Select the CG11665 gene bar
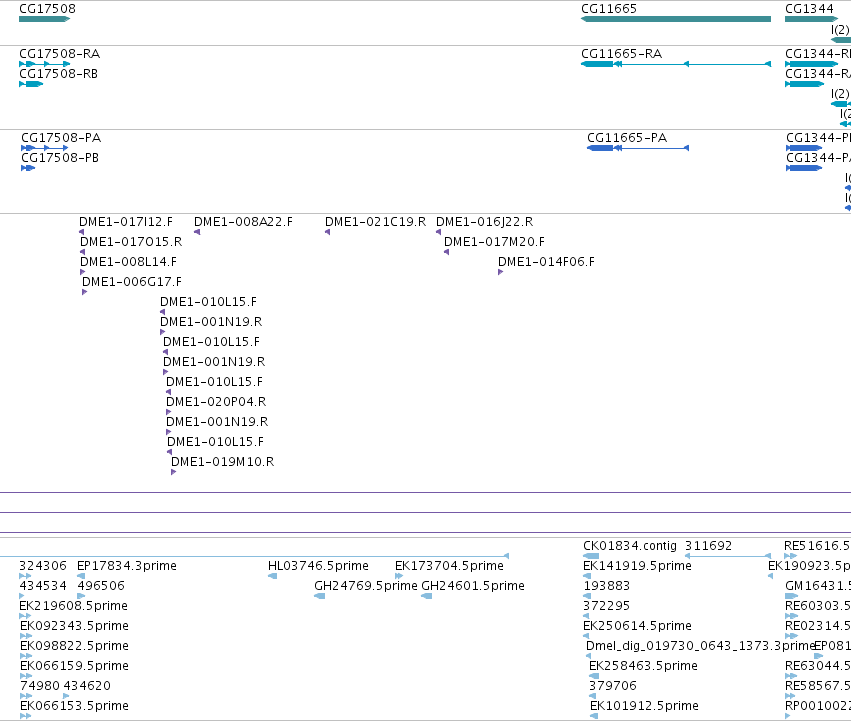 [x=676, y=19]
